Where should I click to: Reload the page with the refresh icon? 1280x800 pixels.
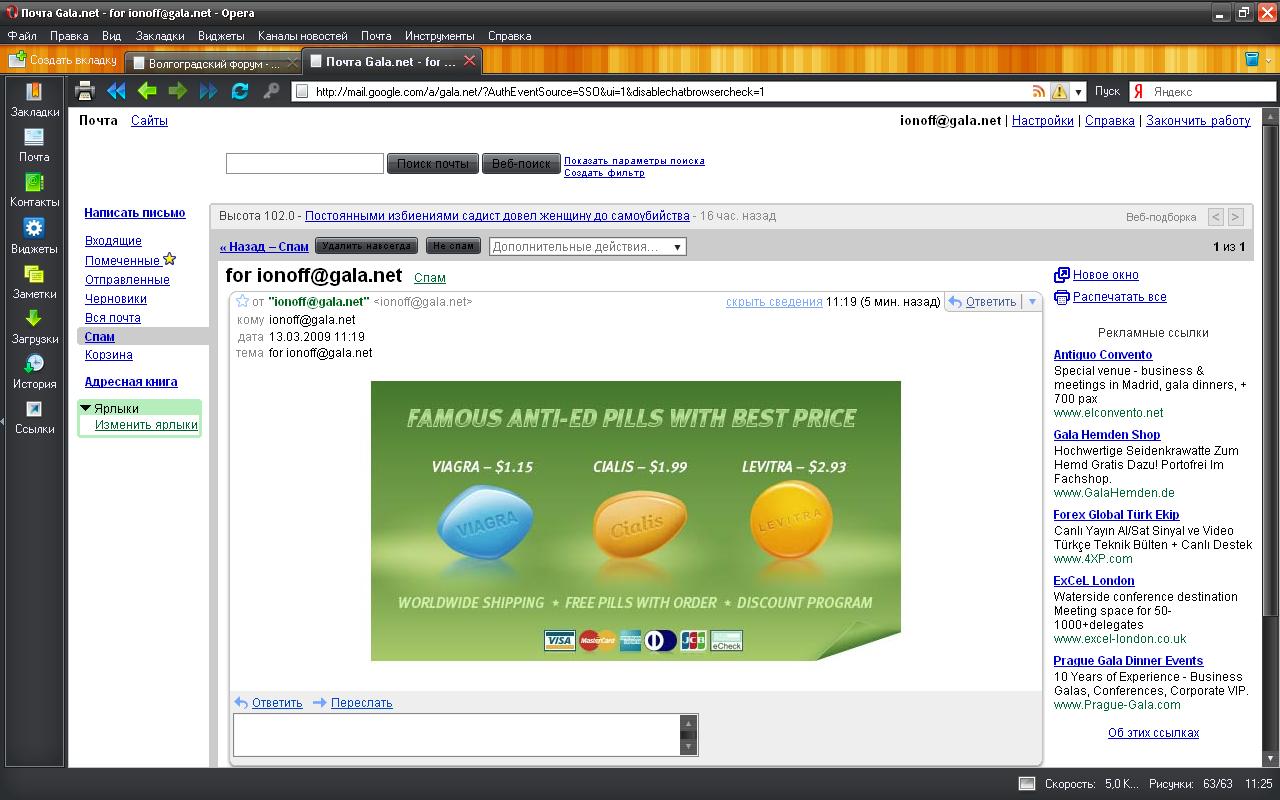(x=240, y=91)
